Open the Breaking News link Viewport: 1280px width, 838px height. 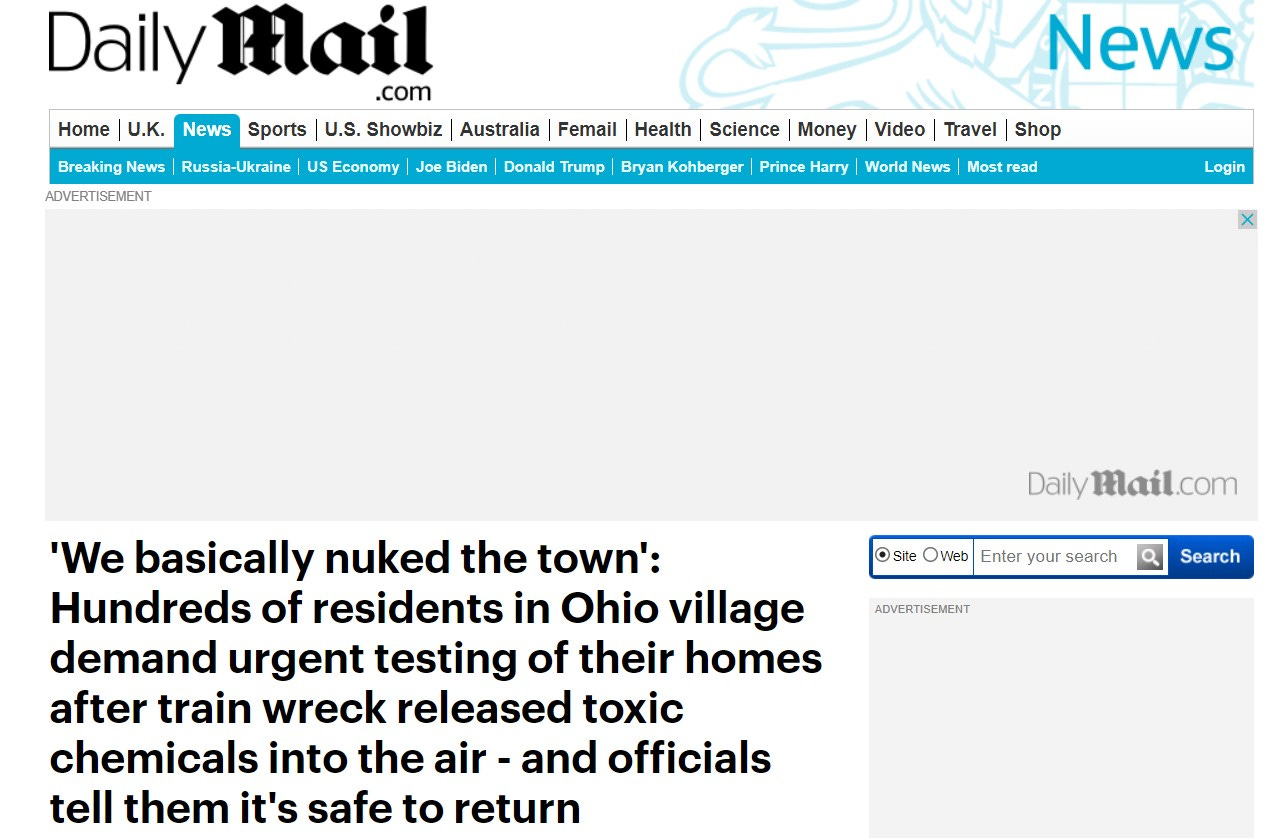[x=111, y=167]
